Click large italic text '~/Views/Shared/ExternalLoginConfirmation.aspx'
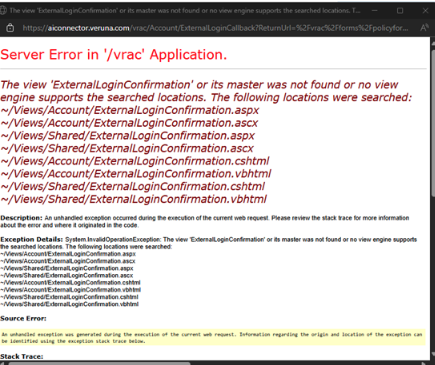 [x=127, y=136]
